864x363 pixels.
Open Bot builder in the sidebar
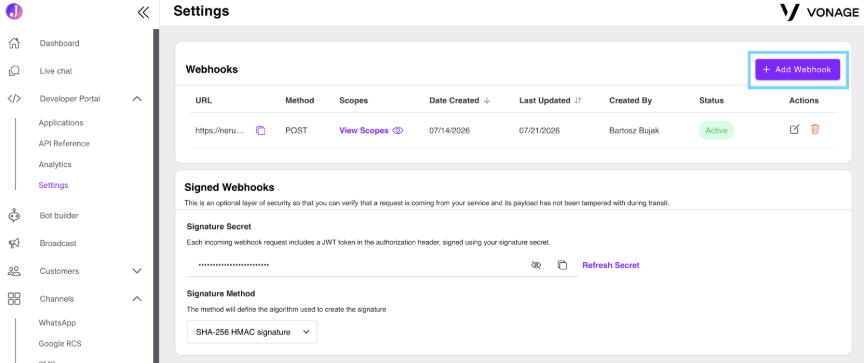(x=59, y=215)
